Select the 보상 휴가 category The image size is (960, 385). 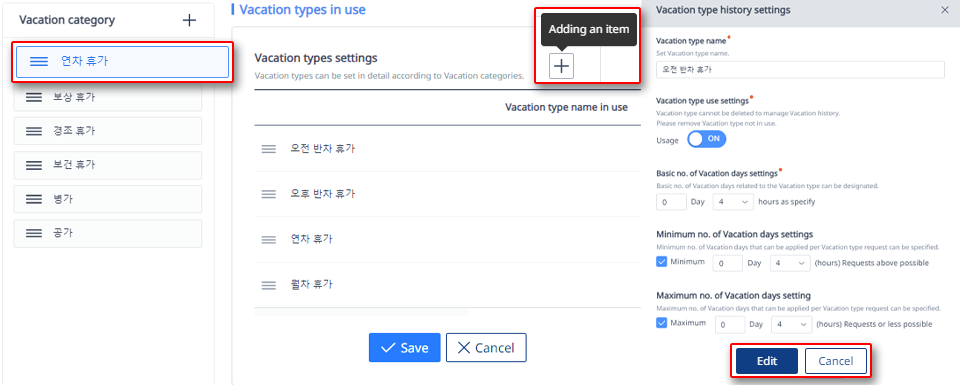click(108, 97)
